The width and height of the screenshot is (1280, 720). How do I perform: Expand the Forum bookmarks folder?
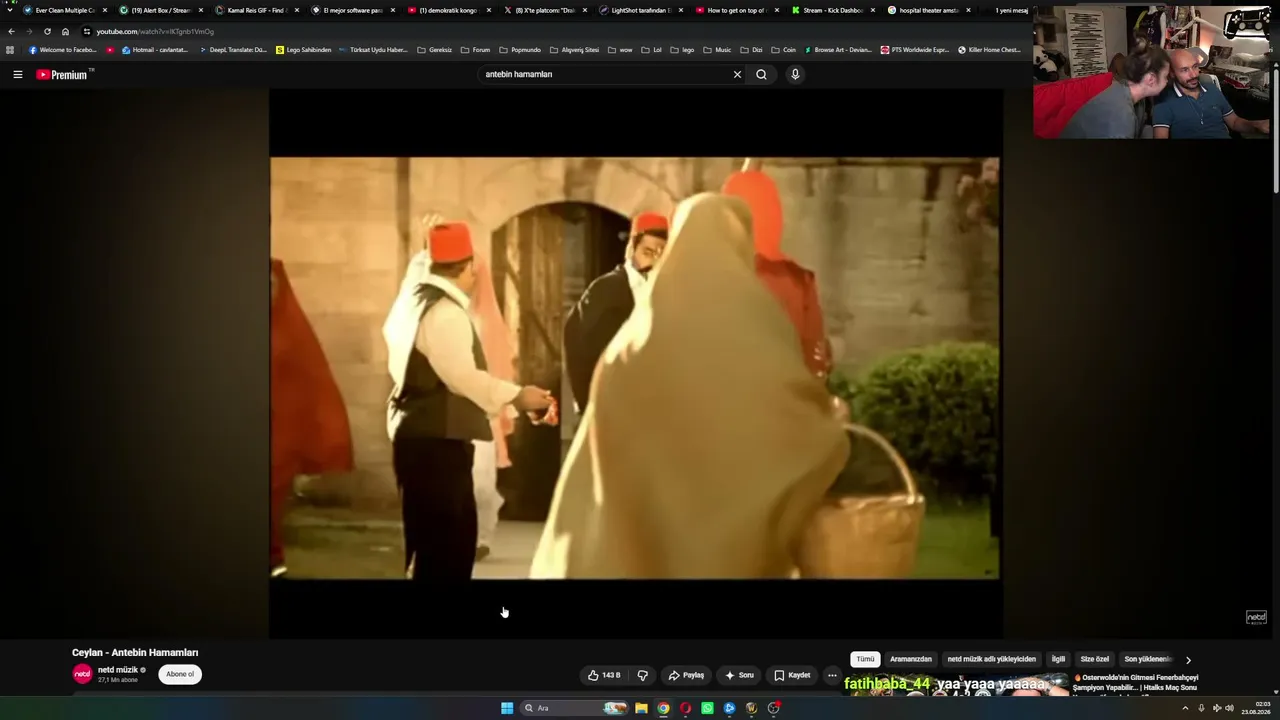(x=475, y=50)
